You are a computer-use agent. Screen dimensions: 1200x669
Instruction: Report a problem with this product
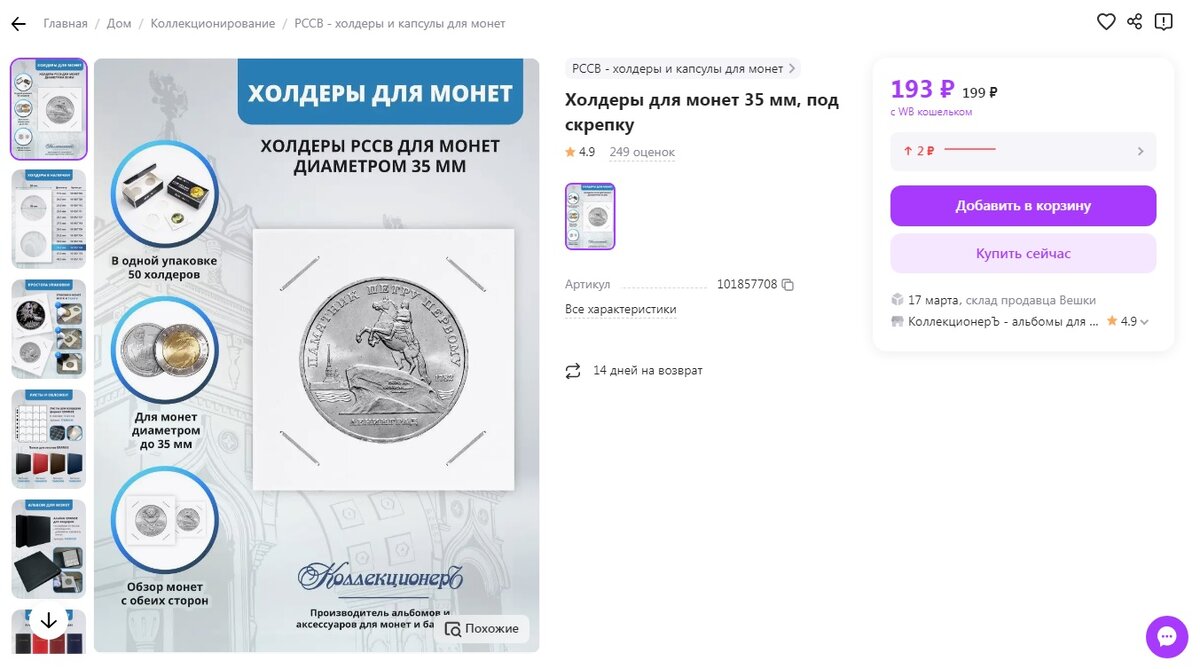click(1164, 21)
